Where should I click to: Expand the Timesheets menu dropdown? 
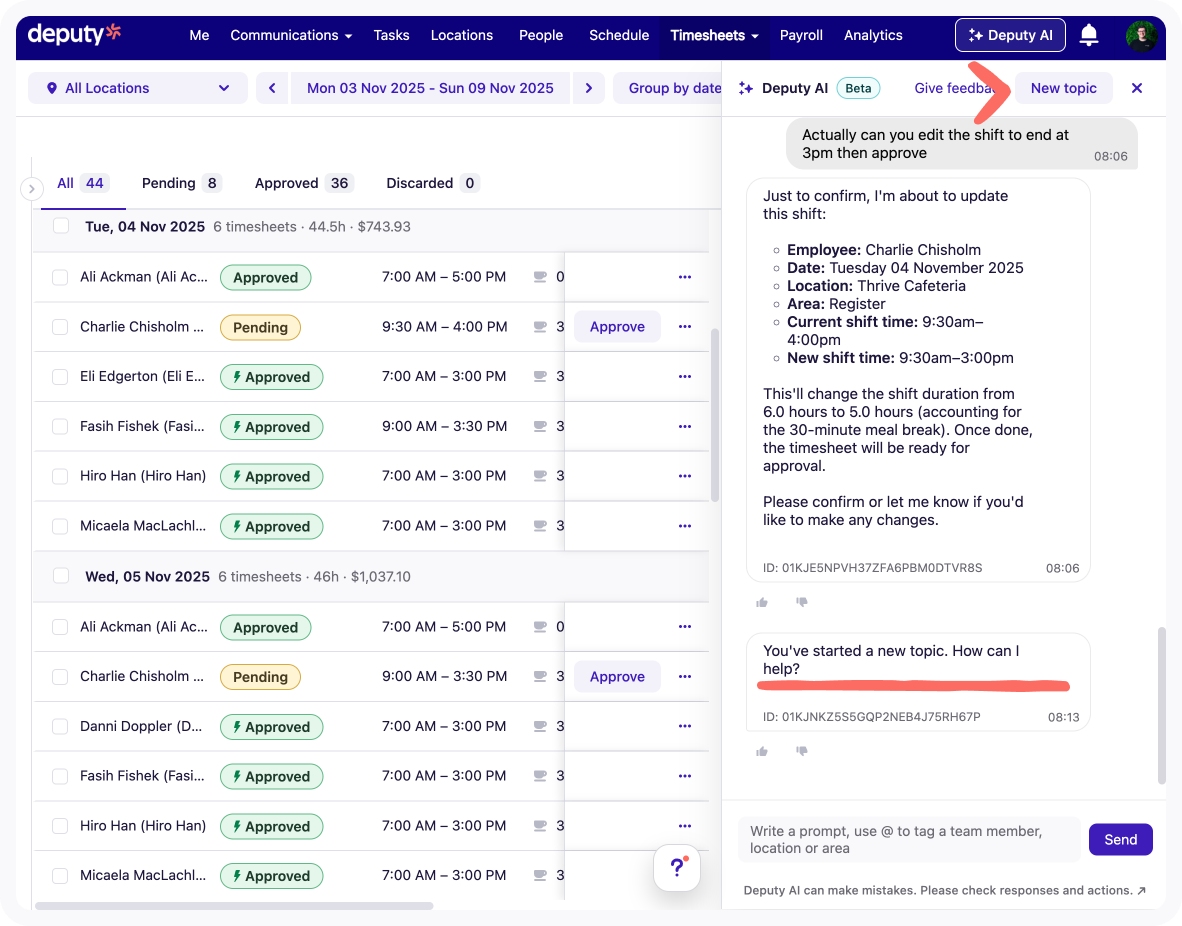714,35
